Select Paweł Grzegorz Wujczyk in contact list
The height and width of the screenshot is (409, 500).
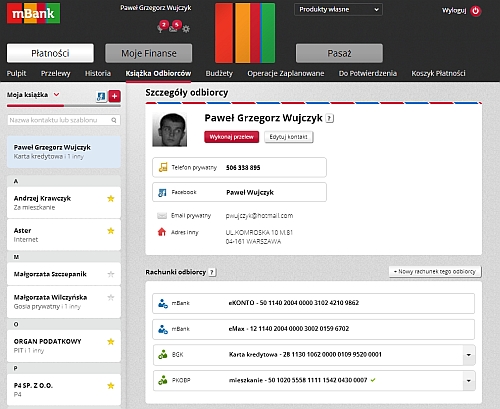(x=64, y=152)
